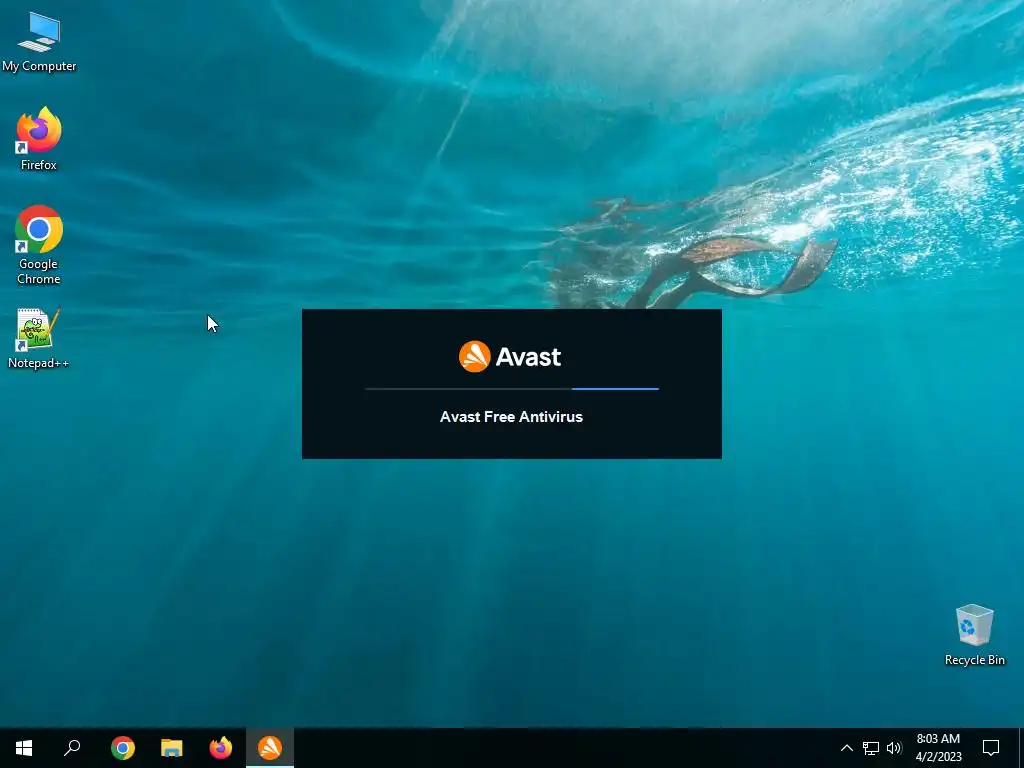This screenshot has height=768, width=1024.
Task: Click the Avast logo in splash window
Action: tap(510, 357)
